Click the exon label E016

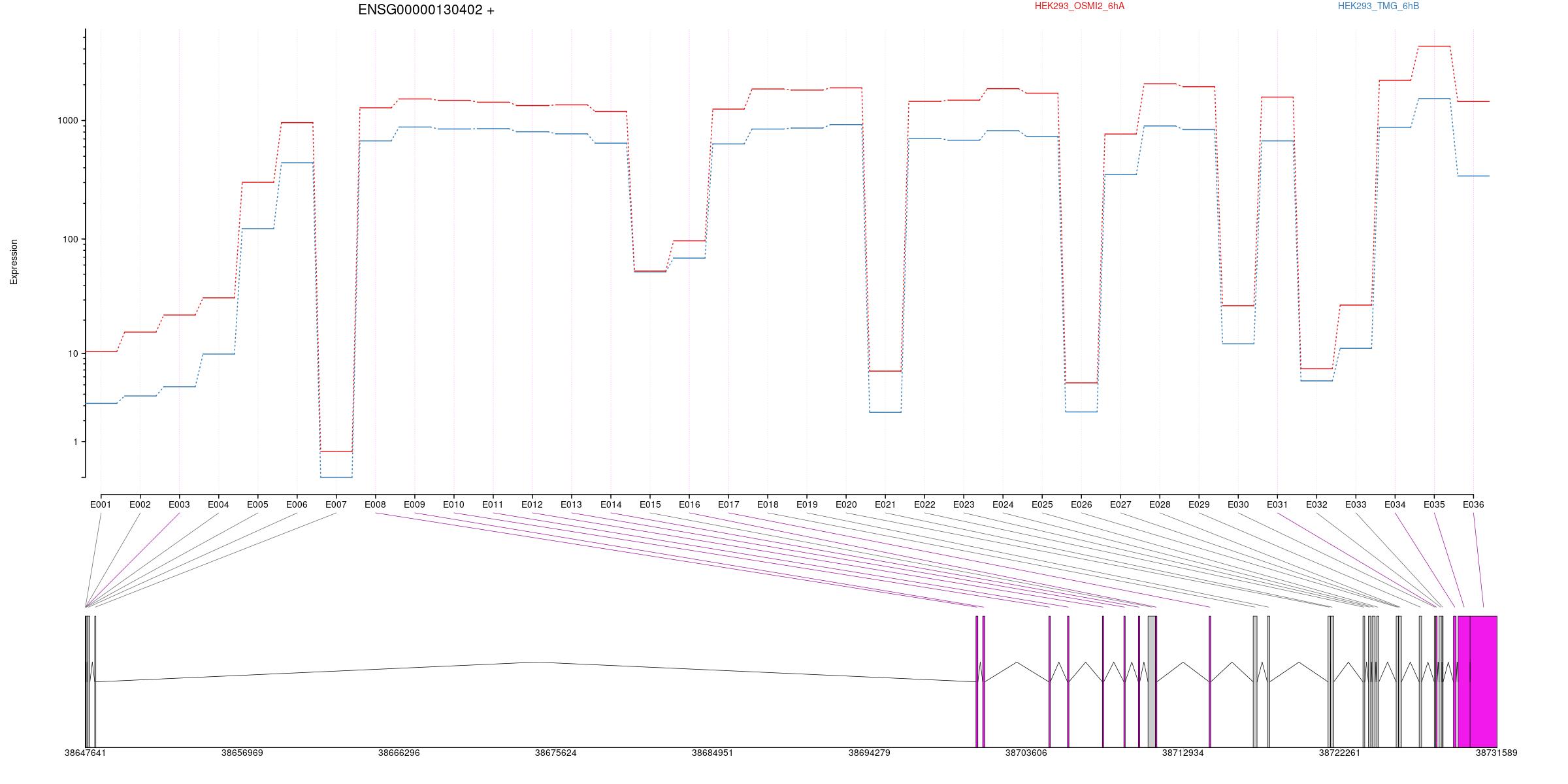tap(689, 504)
